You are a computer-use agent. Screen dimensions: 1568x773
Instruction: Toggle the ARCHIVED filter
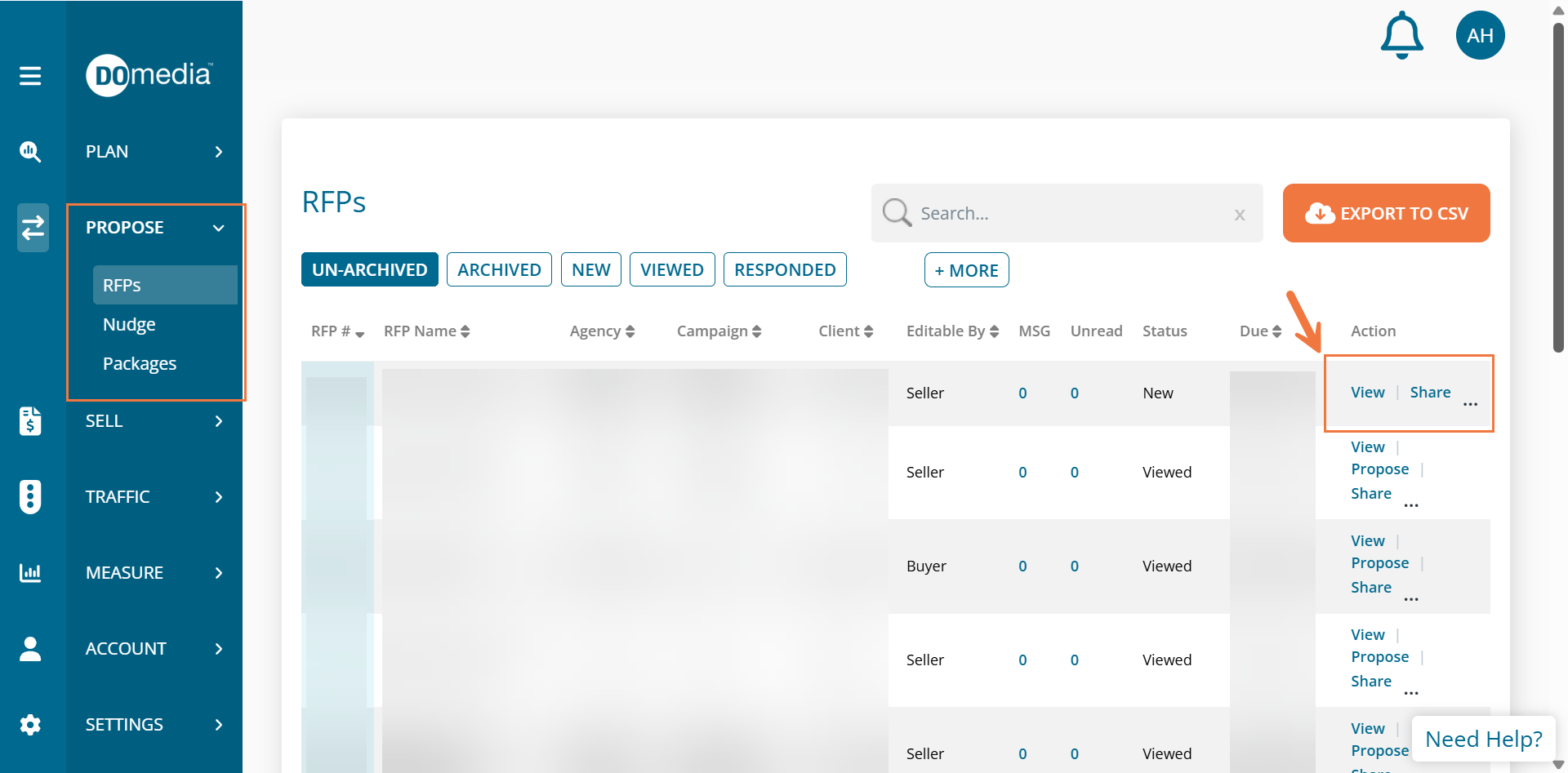point(499,270)
